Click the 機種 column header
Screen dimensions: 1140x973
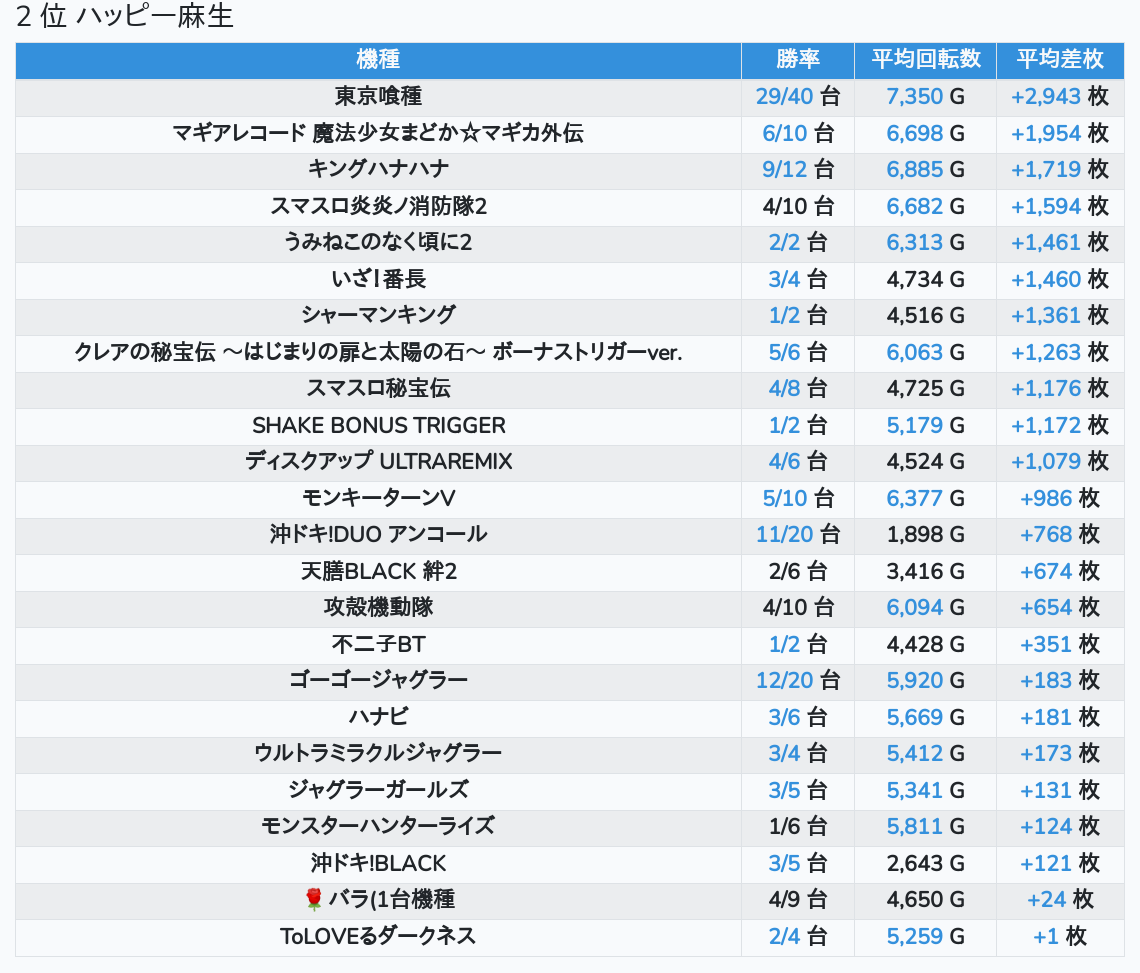(x=378, y=59)
